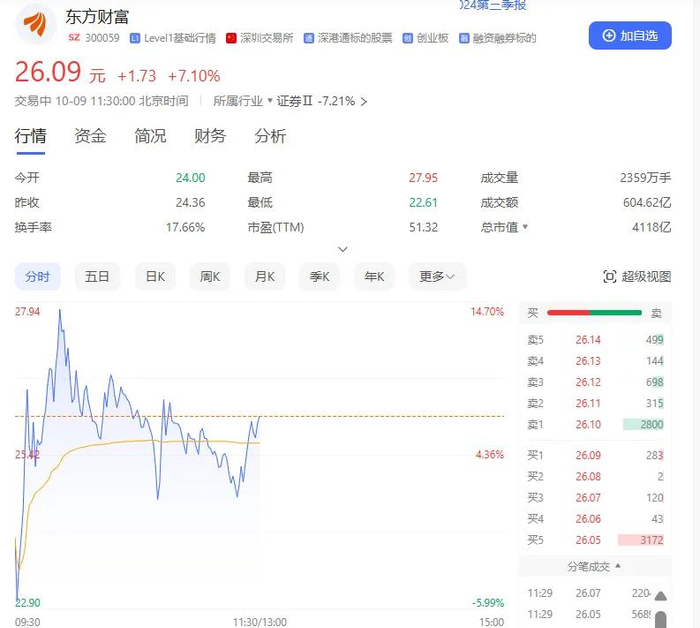Switch to the 财务 tab
The width and height of the screenshot is (700, 628).
point(210,136)
